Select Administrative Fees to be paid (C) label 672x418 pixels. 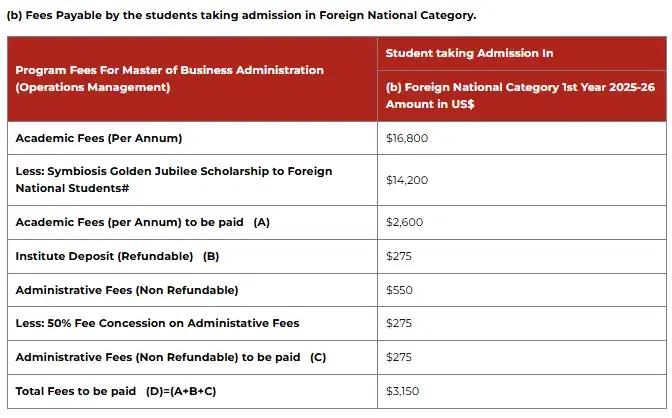(170, 357)
